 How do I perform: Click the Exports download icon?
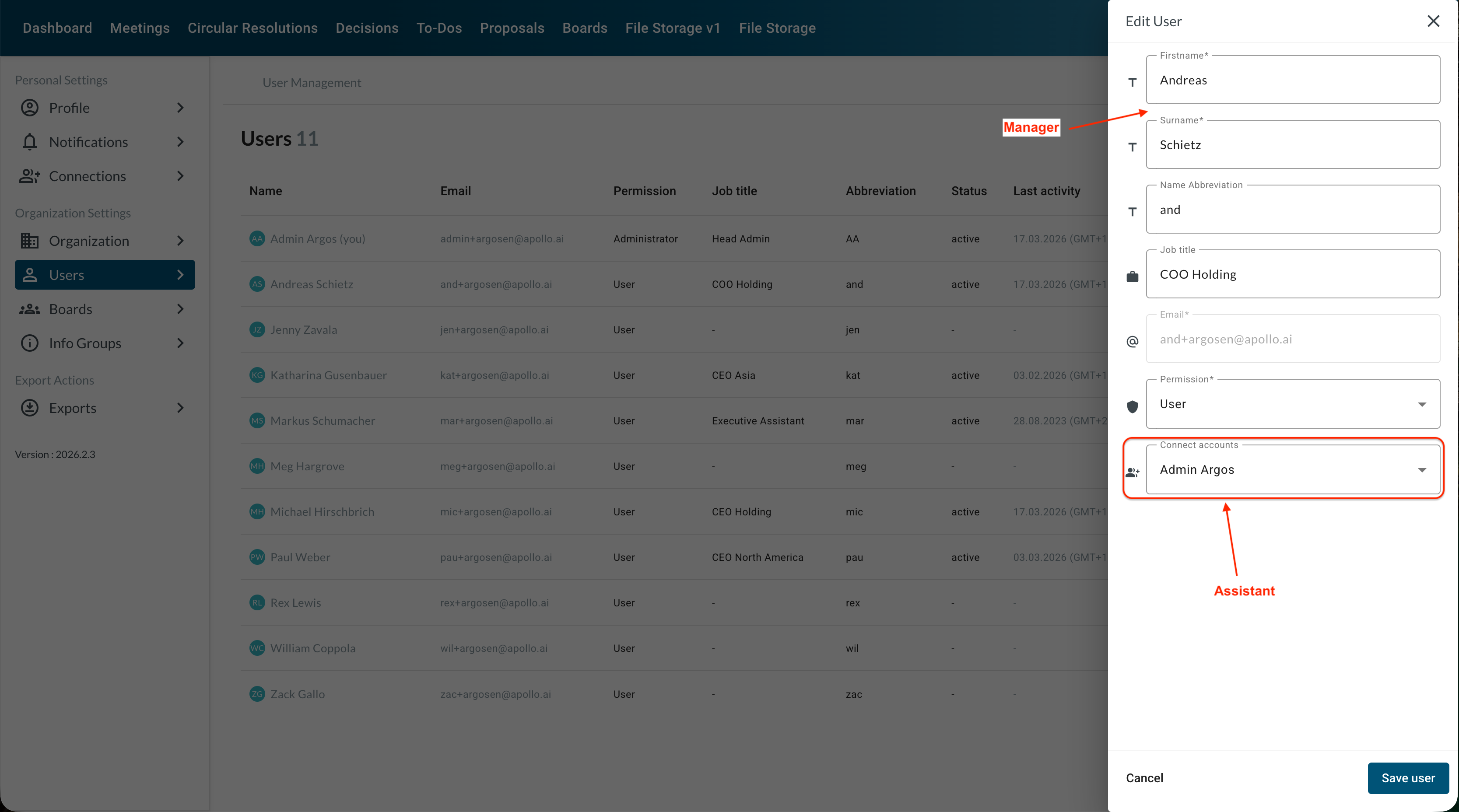29,408
